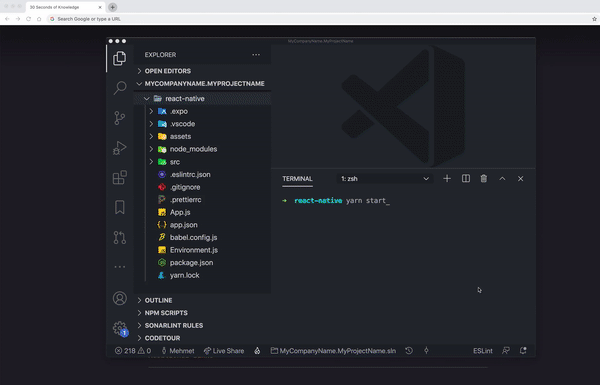Open the Extensions view

119,178
